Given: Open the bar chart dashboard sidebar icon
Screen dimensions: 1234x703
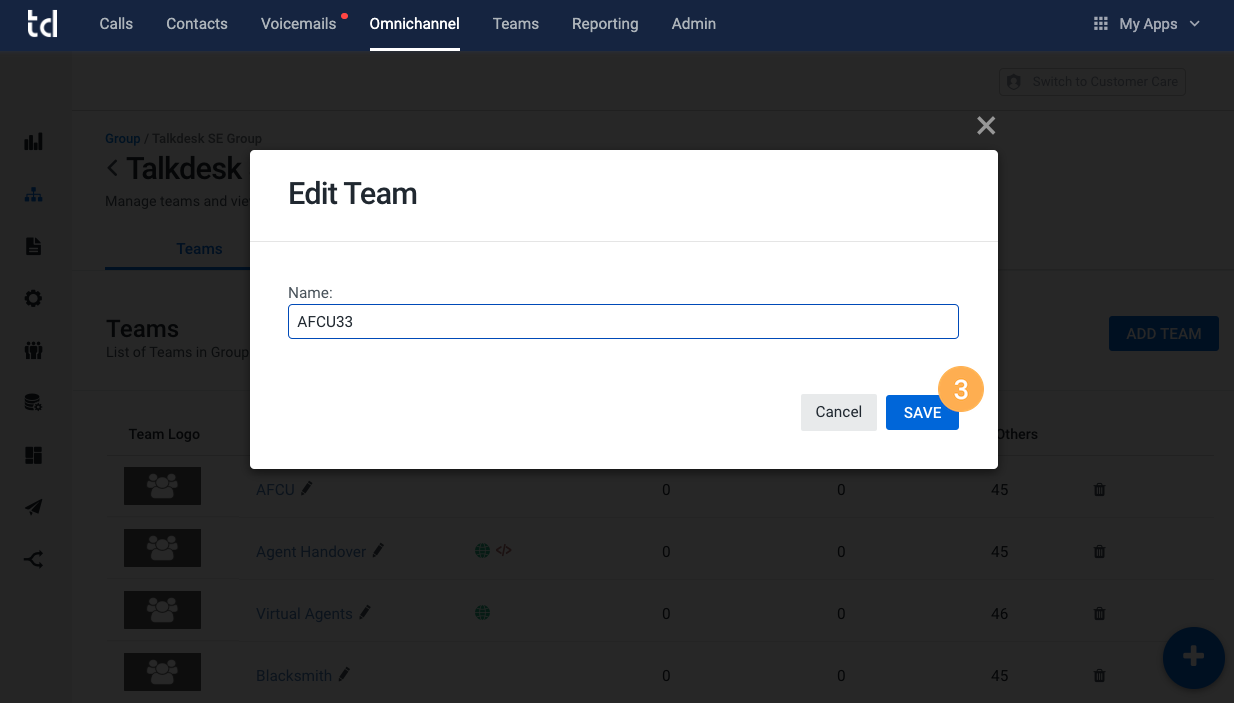Looking at the screenshot, I should tap(34, 141).
